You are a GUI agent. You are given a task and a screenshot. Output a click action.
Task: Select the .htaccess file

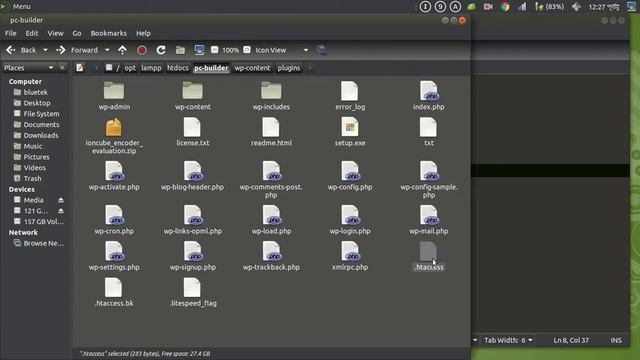(x=429, y=256)
